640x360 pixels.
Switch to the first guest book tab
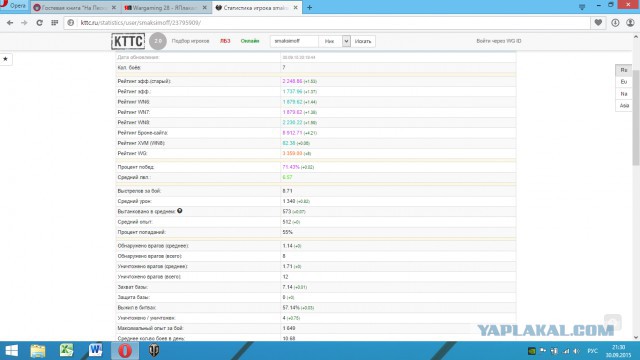coord(75,8)
